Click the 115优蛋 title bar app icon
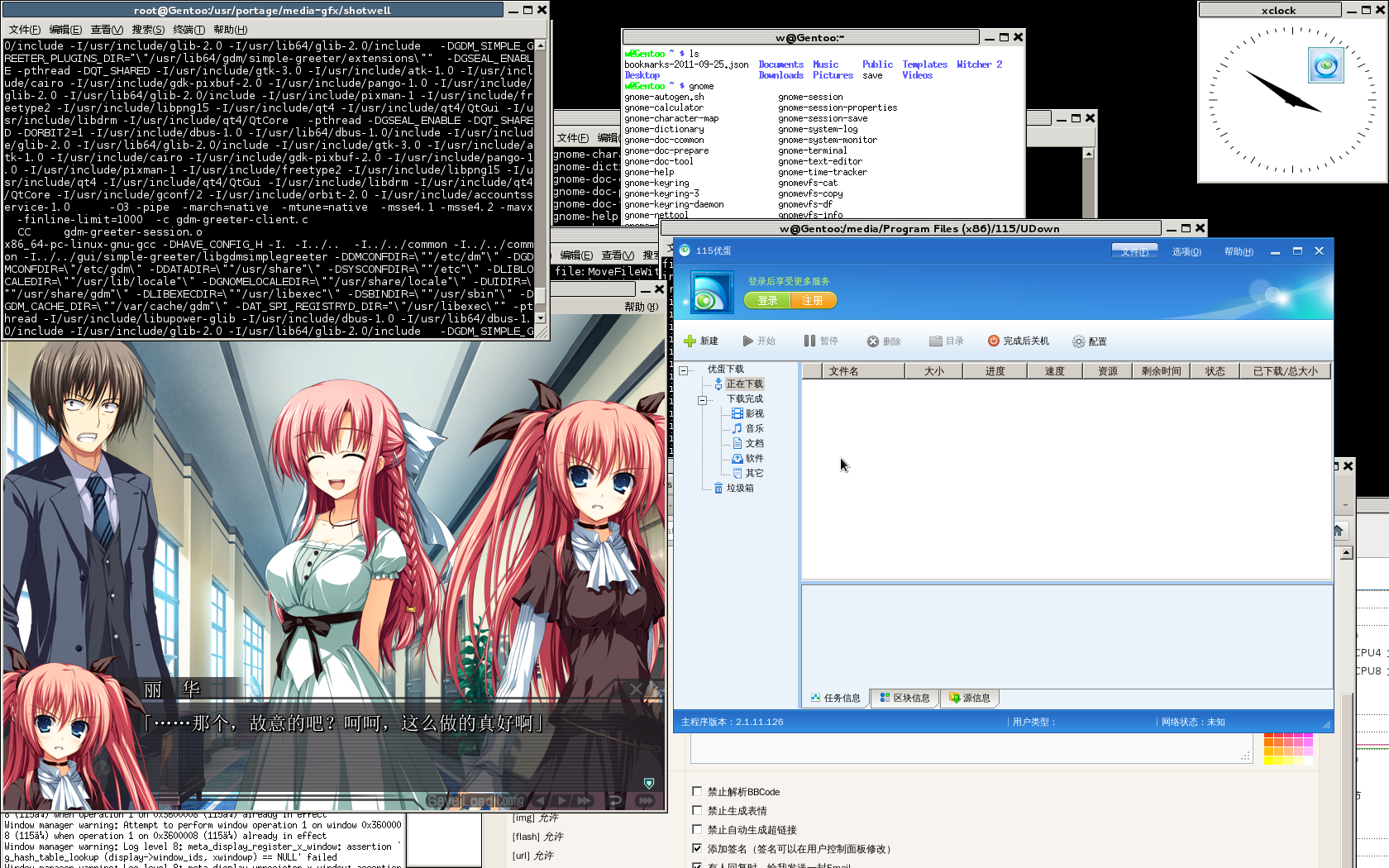 pyautogui.click(x=685, y=250)
